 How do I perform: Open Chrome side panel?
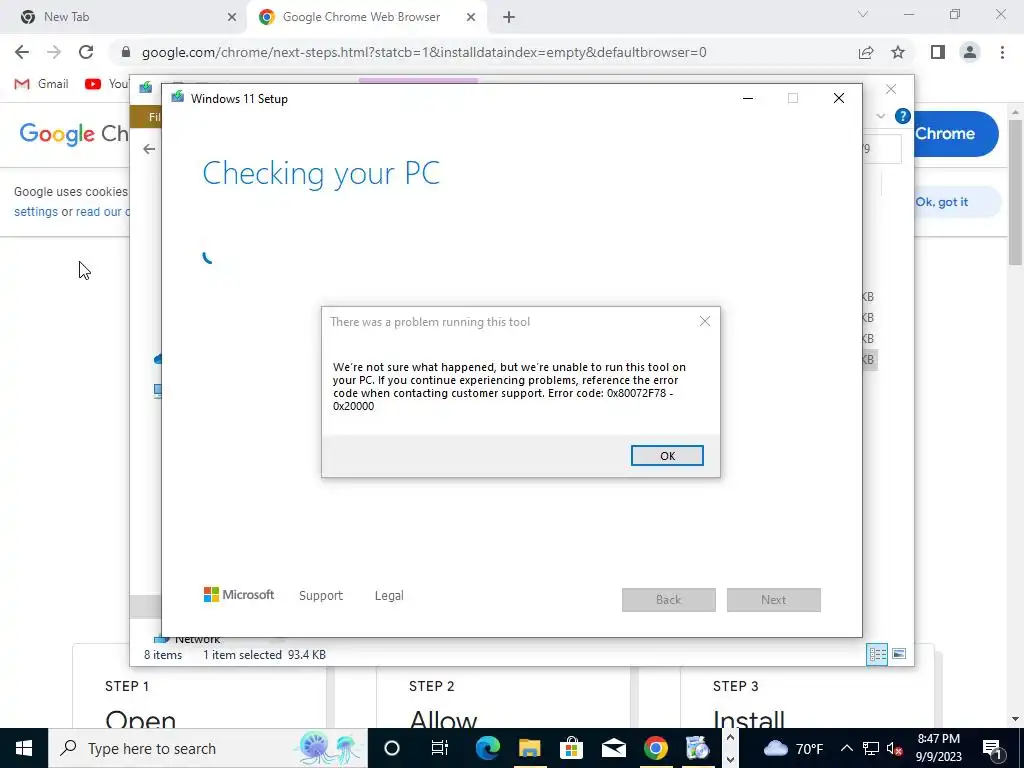(938, 52)
